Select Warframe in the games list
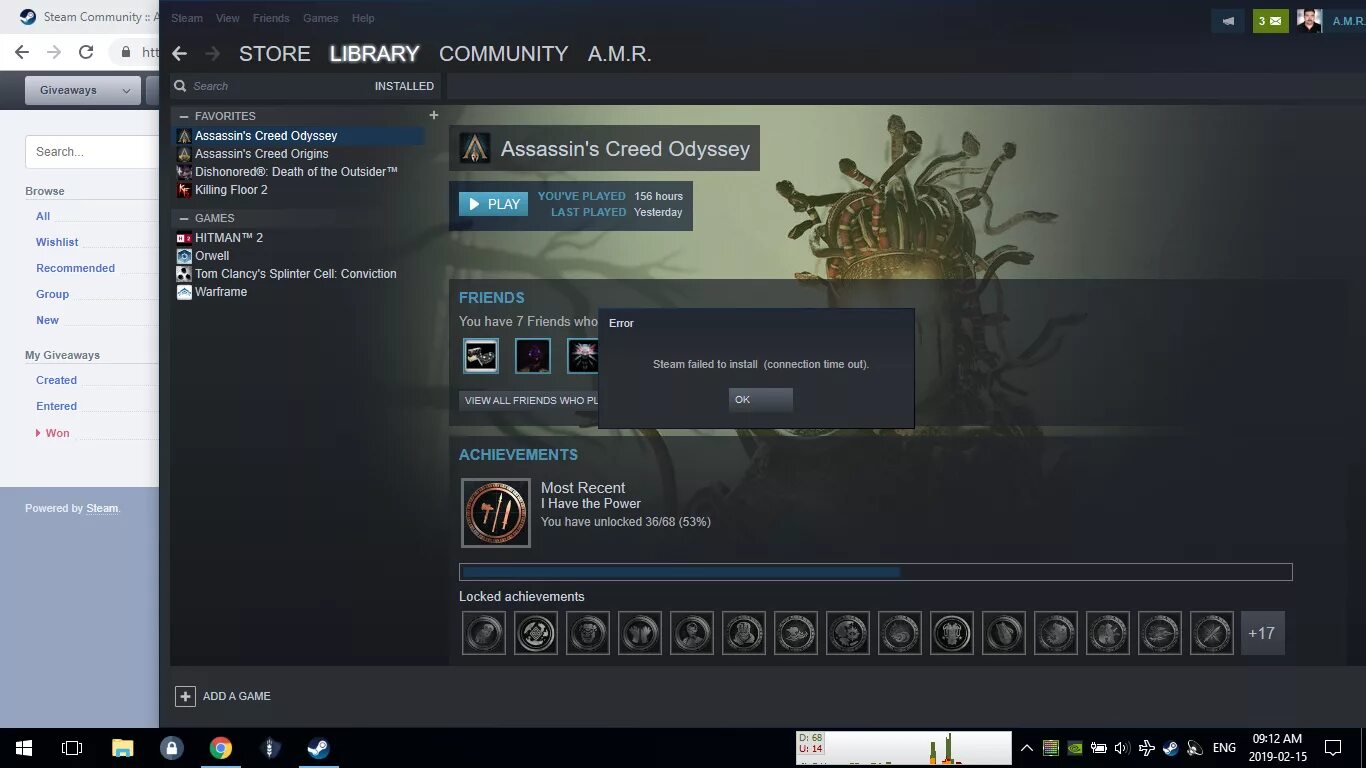 (x=300, y=292)
